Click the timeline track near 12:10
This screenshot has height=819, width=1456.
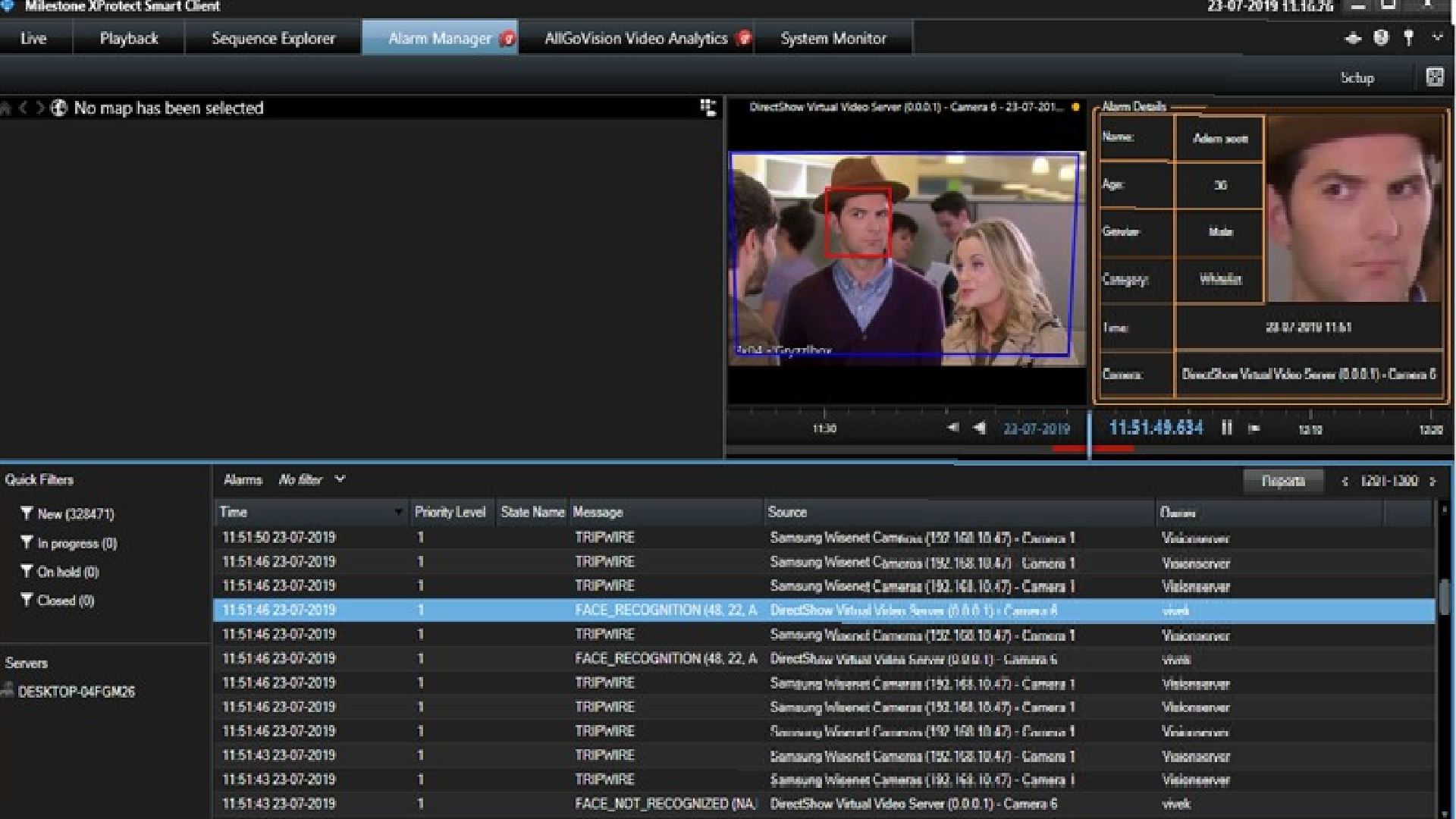1310,429
